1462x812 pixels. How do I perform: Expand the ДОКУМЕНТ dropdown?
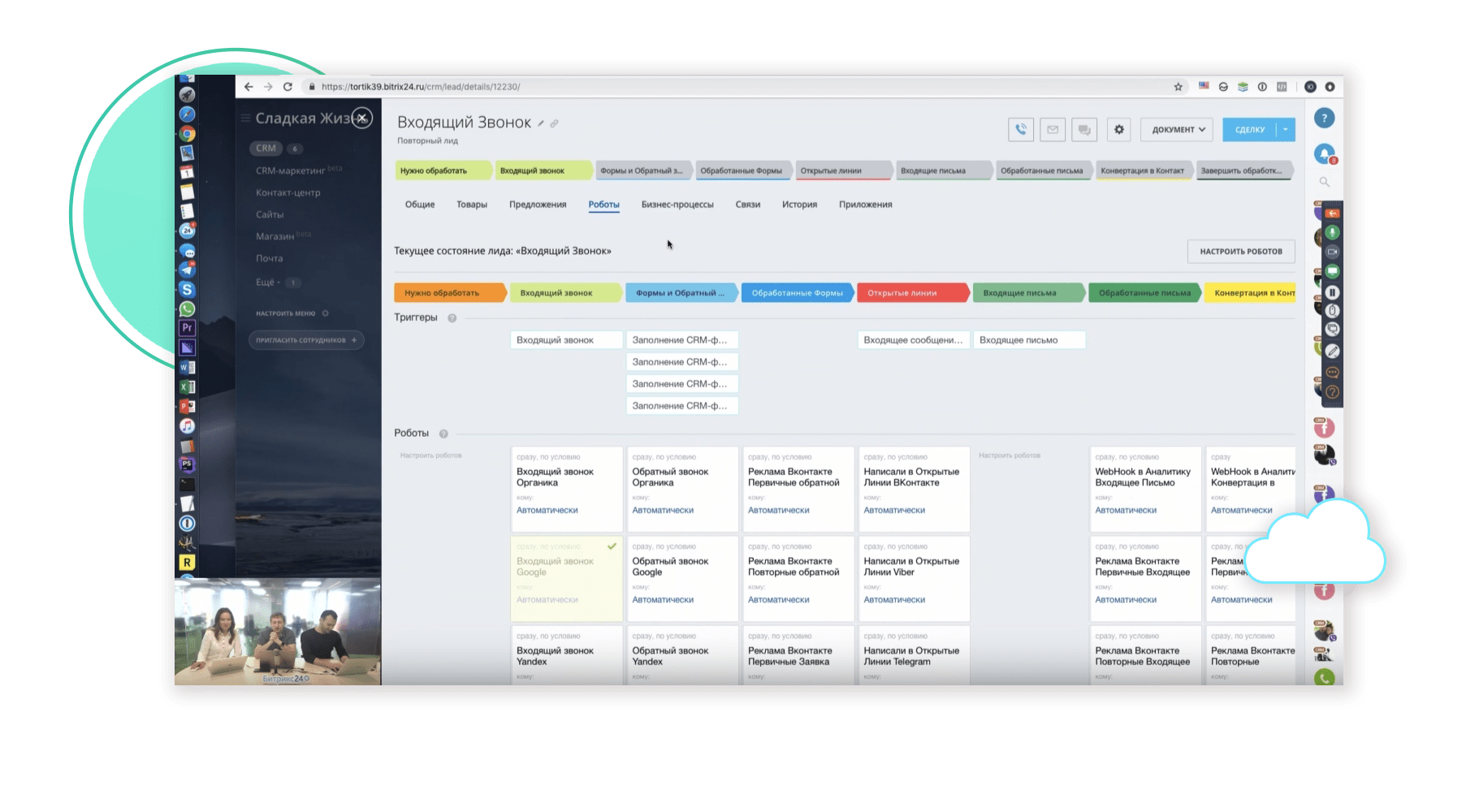tap(1178, 129)
